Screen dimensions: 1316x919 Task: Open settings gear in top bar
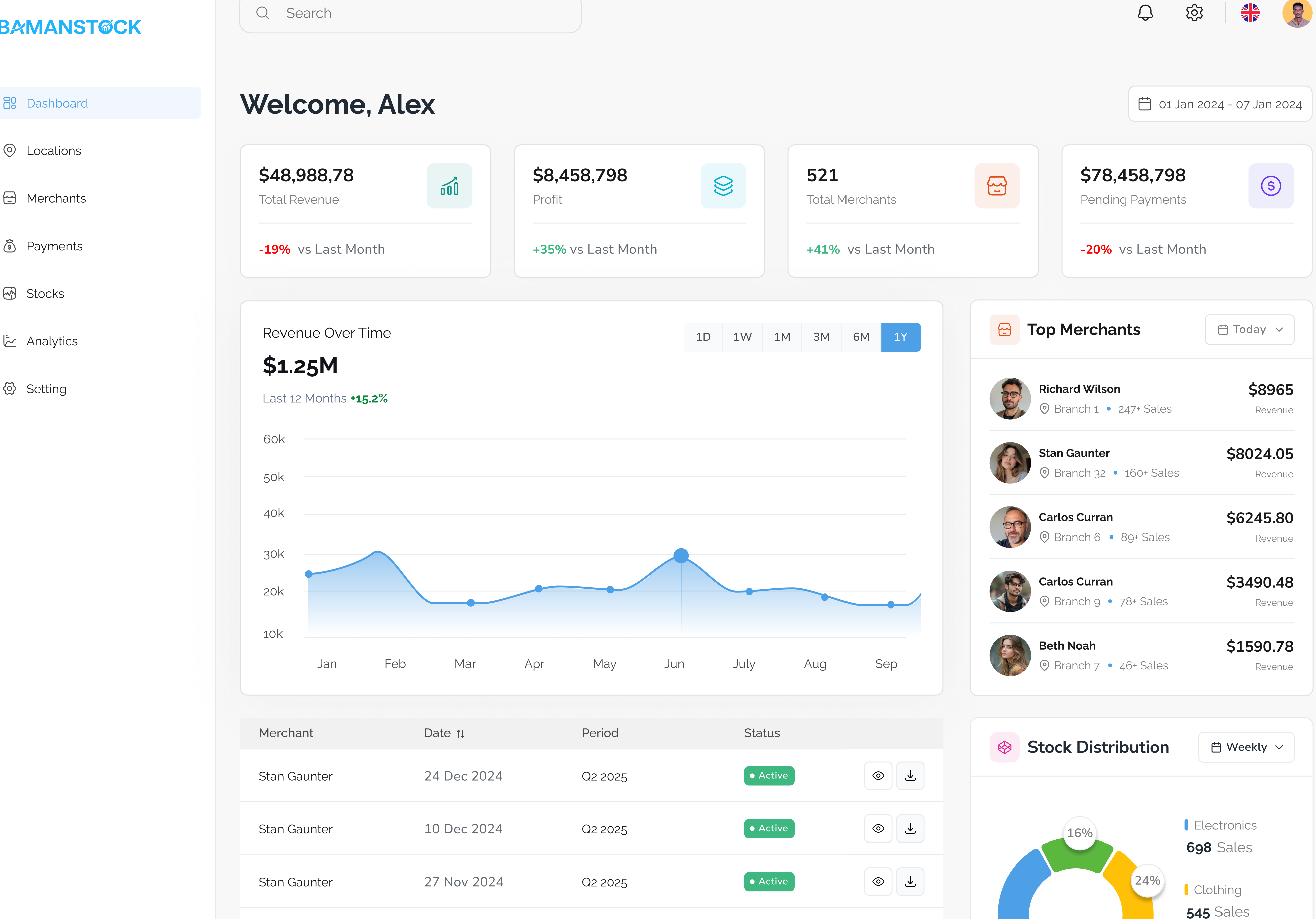point(1194,13)
